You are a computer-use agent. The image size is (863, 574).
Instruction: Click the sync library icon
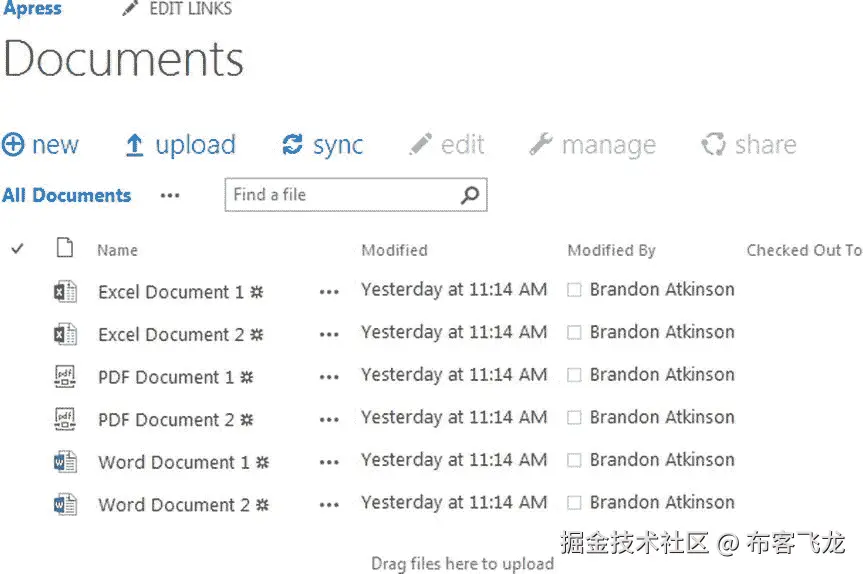click(x=292, y=145)
